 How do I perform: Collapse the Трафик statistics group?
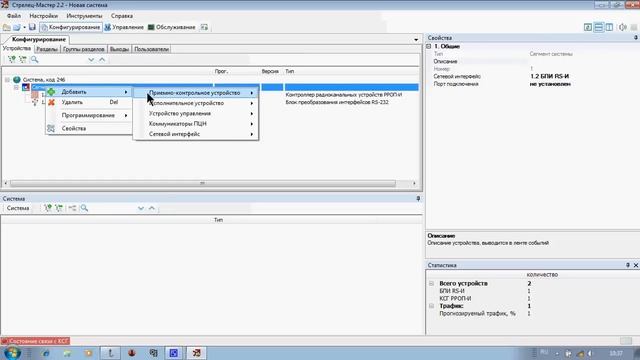(431, 306)
